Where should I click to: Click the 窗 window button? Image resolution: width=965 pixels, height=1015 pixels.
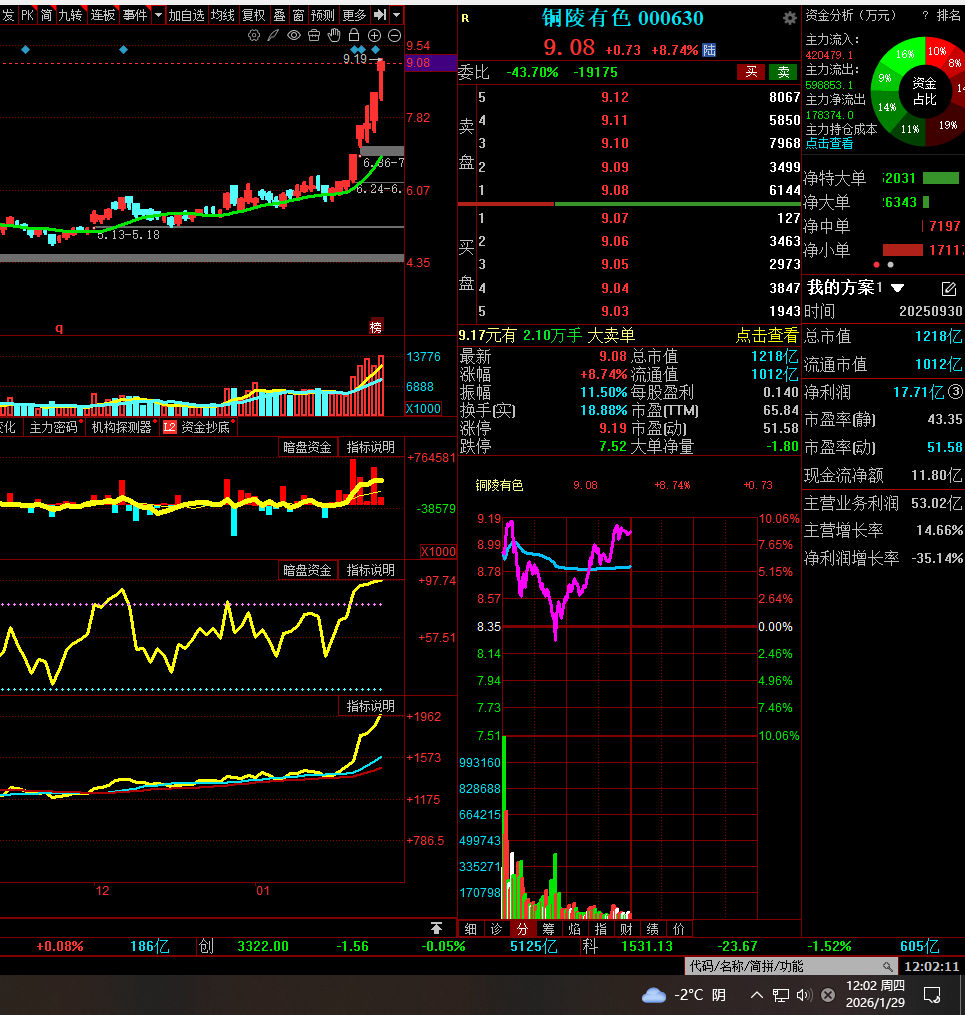pos(298,15)
